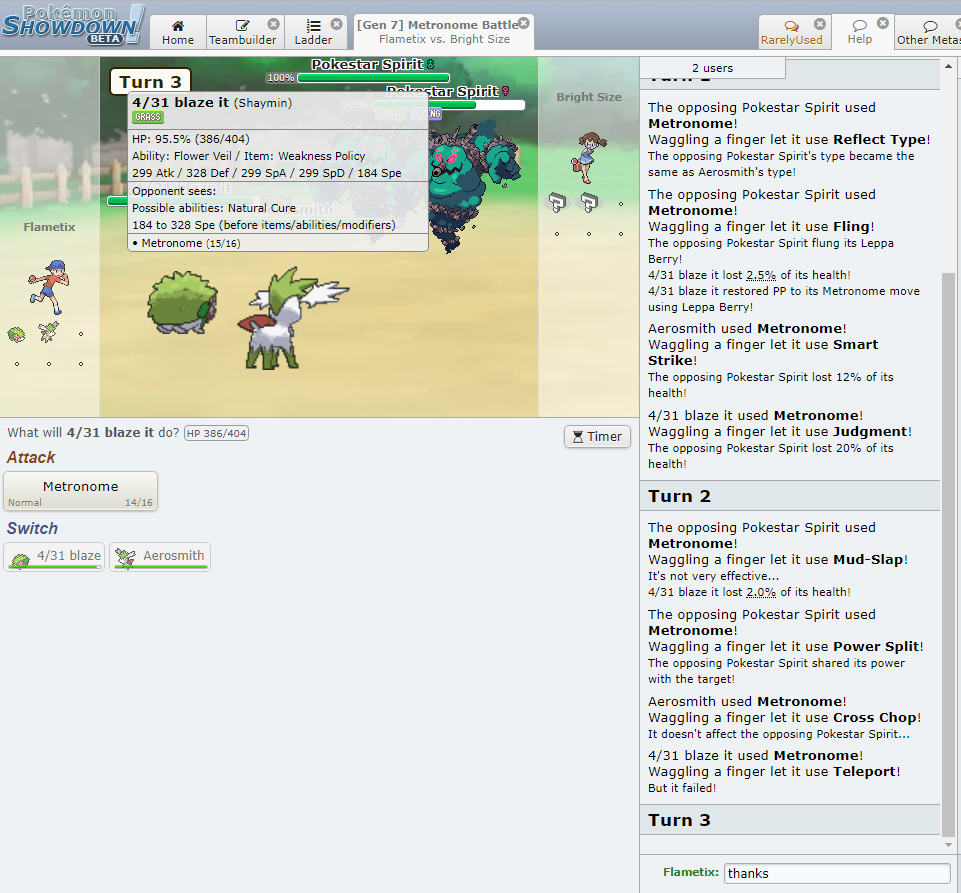
Task: Click the top Pokestar Spirit HP bar
Action: (373, 78)
